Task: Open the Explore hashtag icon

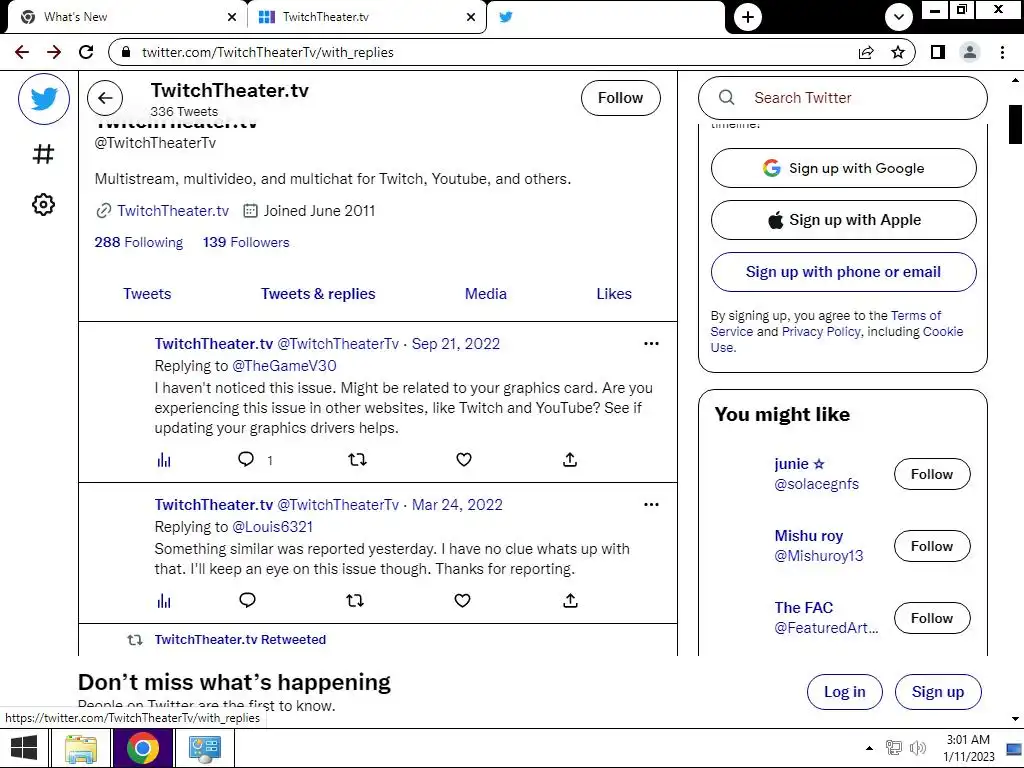Action: [x=44, y=154]
